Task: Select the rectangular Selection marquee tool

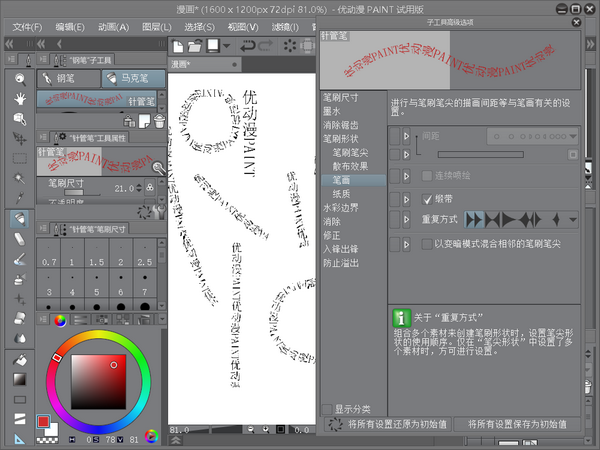Action: pyautogui.click(x=20, y=158)
